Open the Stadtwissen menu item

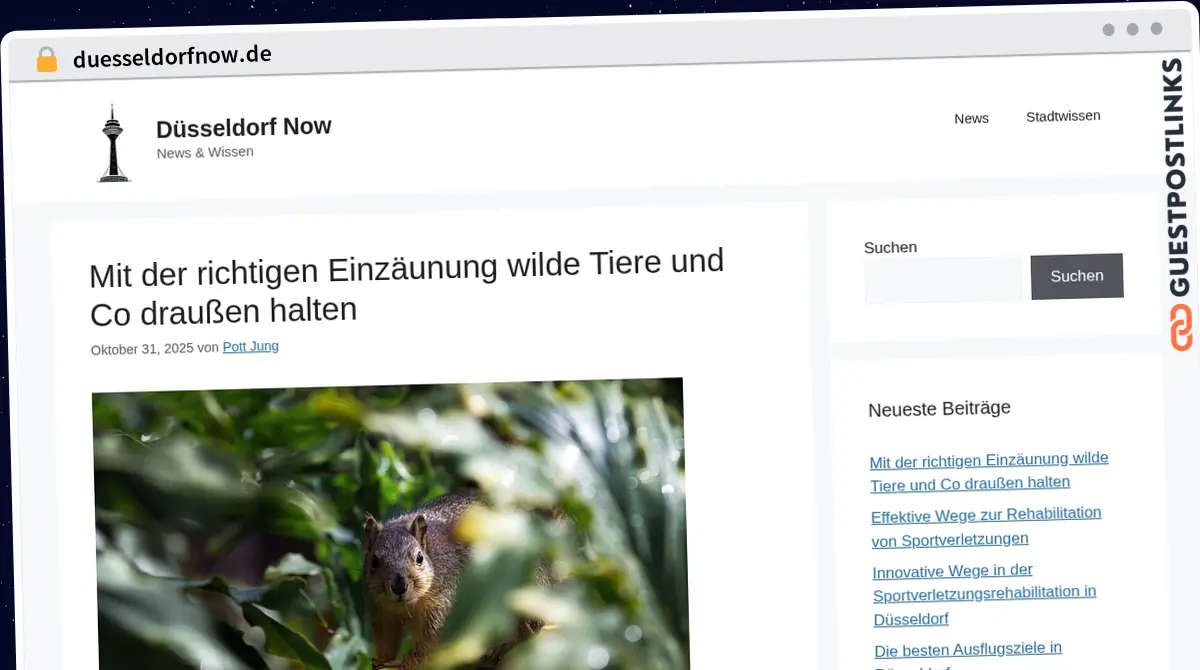(1063, 115)
